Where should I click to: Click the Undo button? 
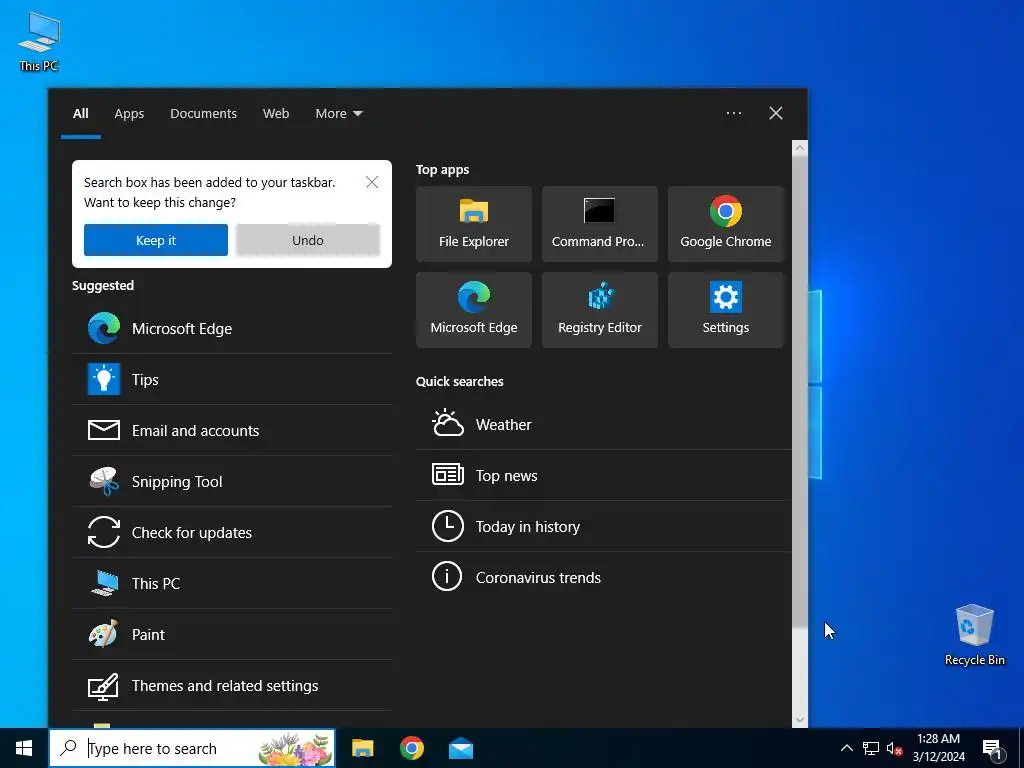(x=308, y=240)
